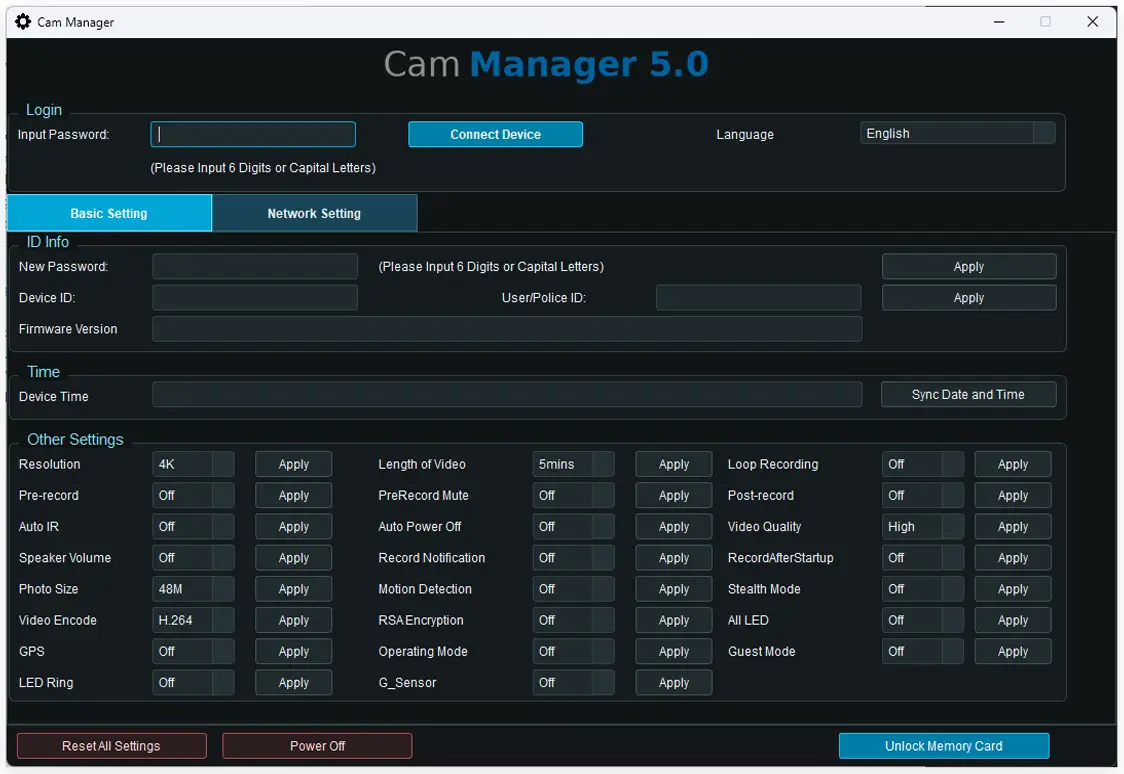This screenshot has width=1124, height=774.
Task: Apply the G_Sensor setting
Action: pos(674,682)
